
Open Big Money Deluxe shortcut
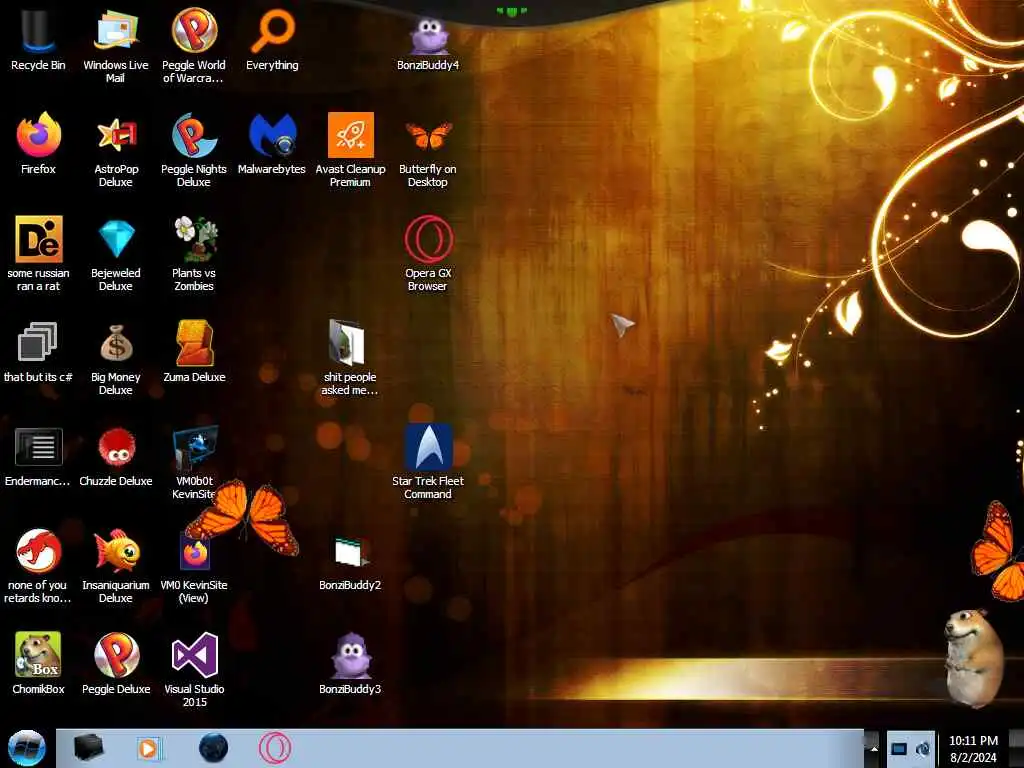116,359
